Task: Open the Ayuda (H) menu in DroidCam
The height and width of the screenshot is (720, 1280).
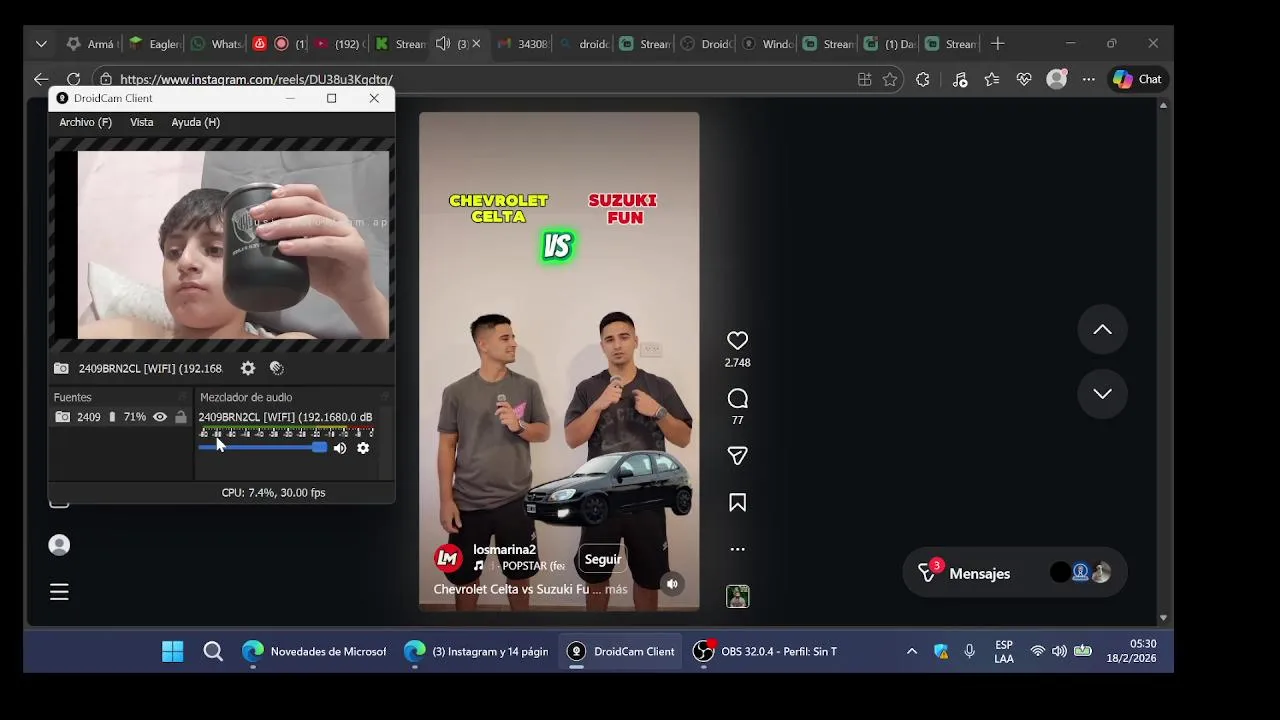Action: [x=195, y=122]
